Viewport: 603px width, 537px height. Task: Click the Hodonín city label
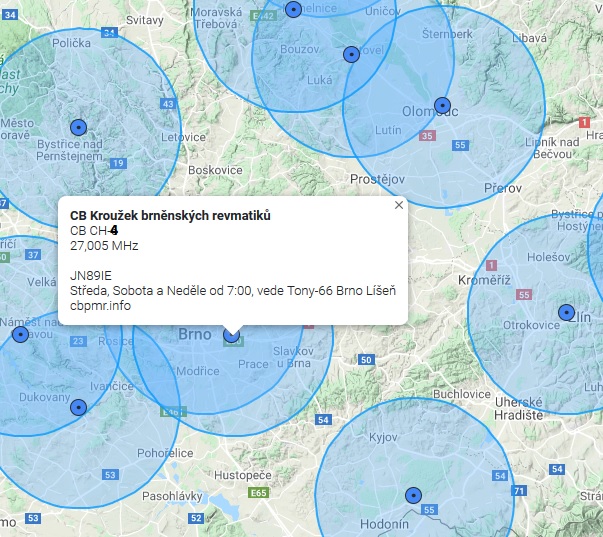(x=384, y=524)
